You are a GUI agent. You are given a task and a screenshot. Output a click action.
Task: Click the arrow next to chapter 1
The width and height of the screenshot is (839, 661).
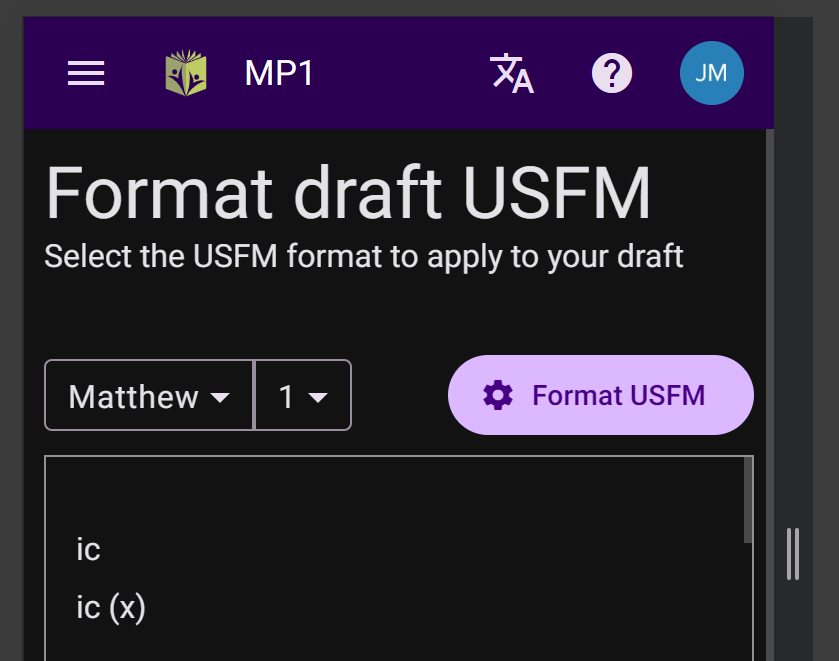tap(318, 397)
